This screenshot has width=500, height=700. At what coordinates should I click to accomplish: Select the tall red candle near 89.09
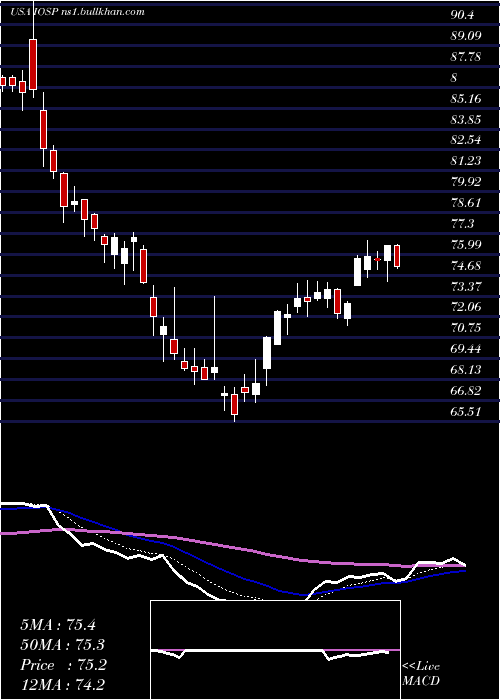click(x=33, y=64)
